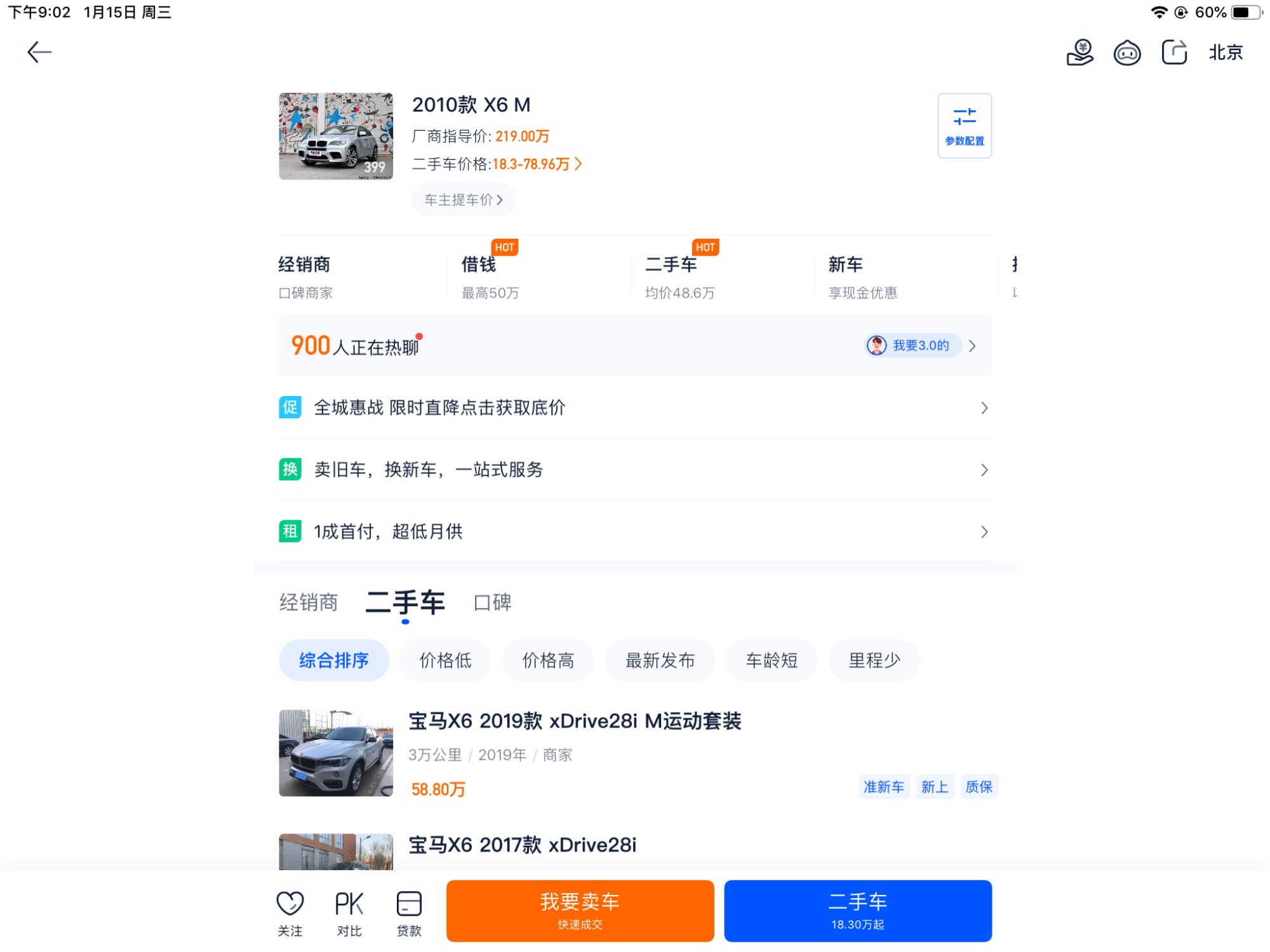This screenshot has width=1270, height=952.
Task: Open the yuan money-in-hand icon
Action: click(x=1080, y=52)
